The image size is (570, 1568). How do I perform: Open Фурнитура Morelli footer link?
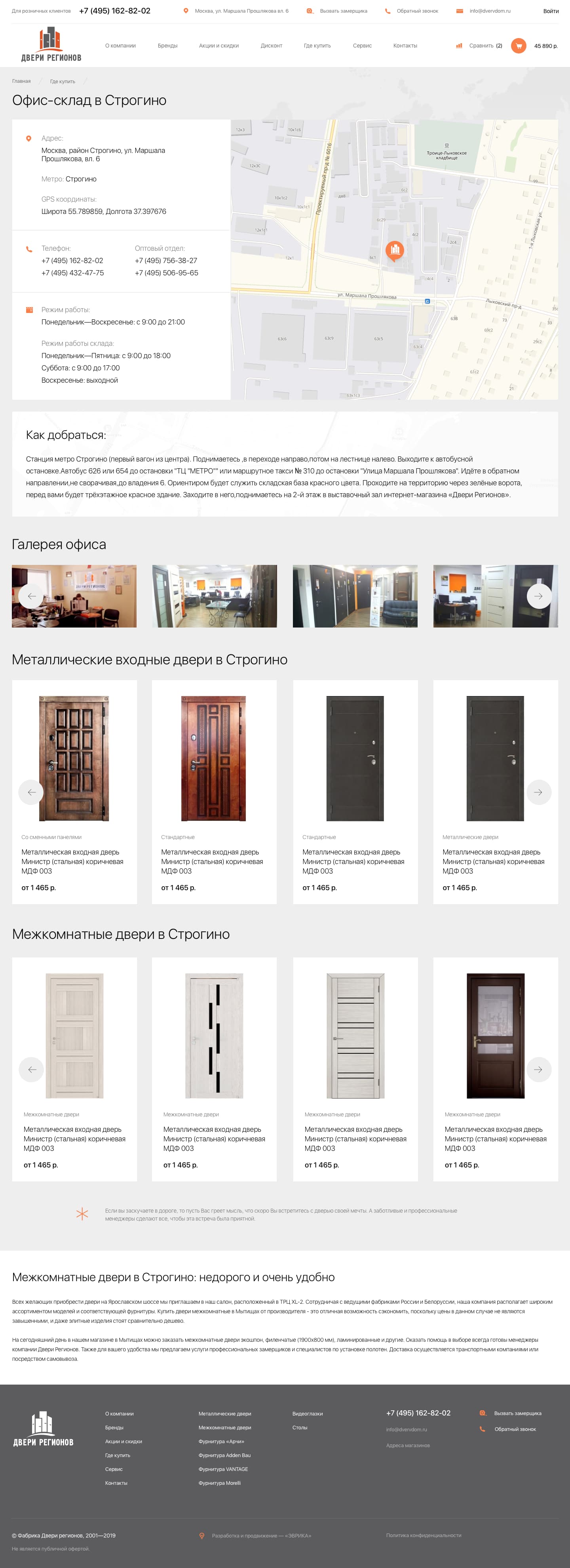(x=220, y=1483)
